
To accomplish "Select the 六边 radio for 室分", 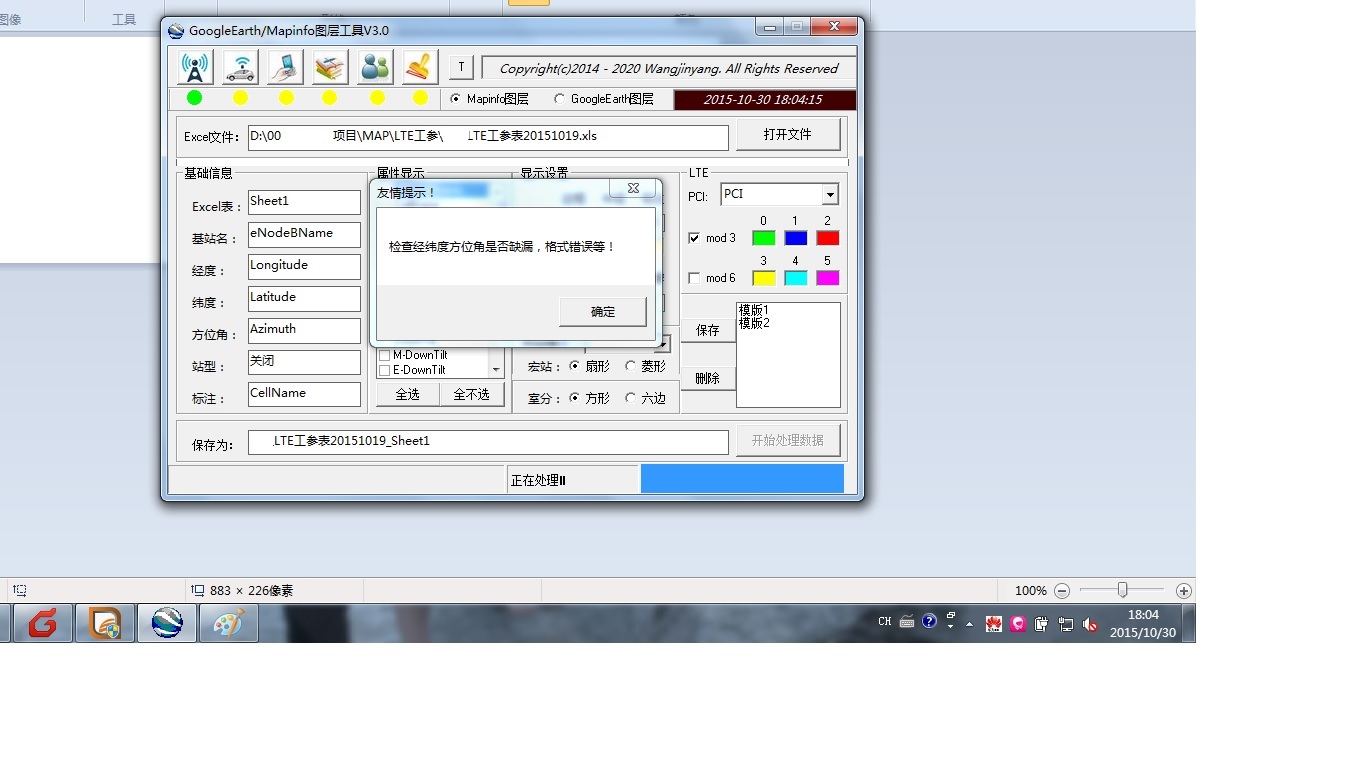I will 630,397.
